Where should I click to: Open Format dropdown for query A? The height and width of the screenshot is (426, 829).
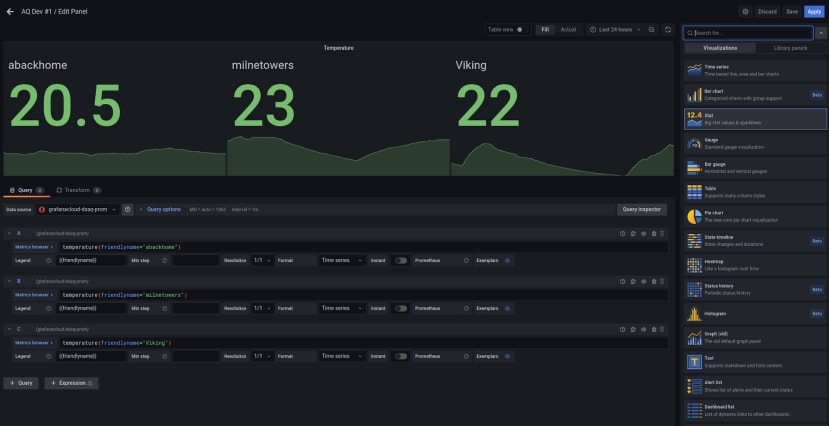(342, 260)
